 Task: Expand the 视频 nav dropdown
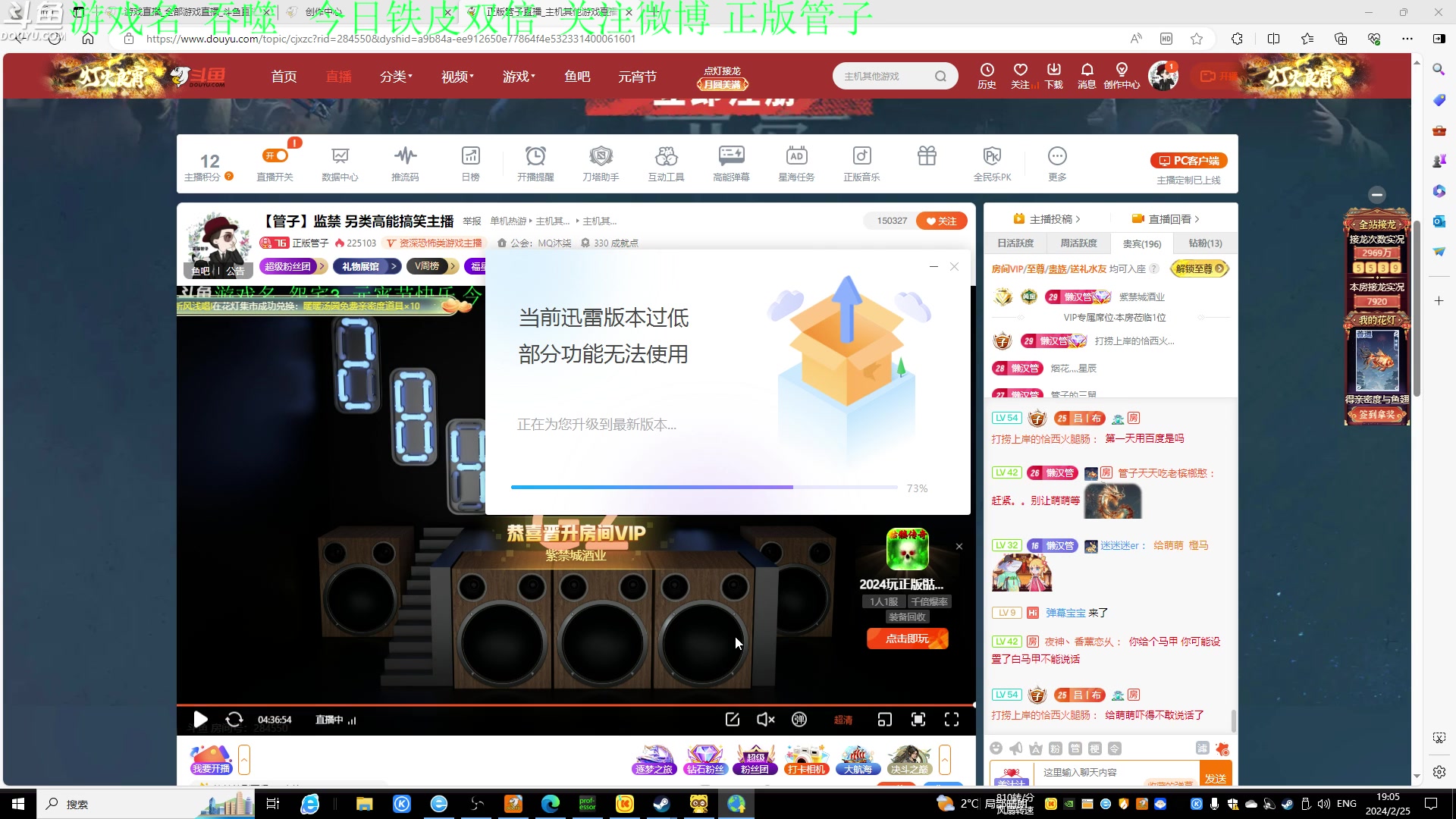pyautogui.click(x=457, y=77)
